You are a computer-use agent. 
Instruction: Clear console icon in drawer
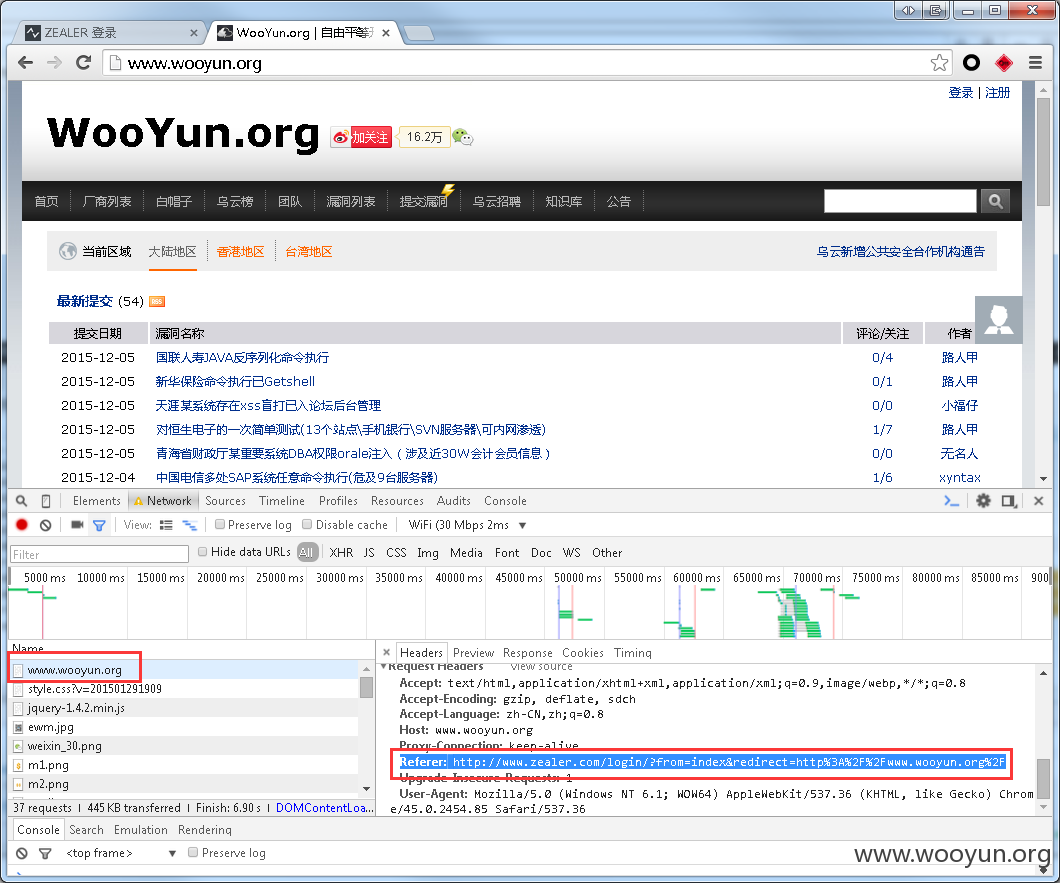click(x=22, y=853)
